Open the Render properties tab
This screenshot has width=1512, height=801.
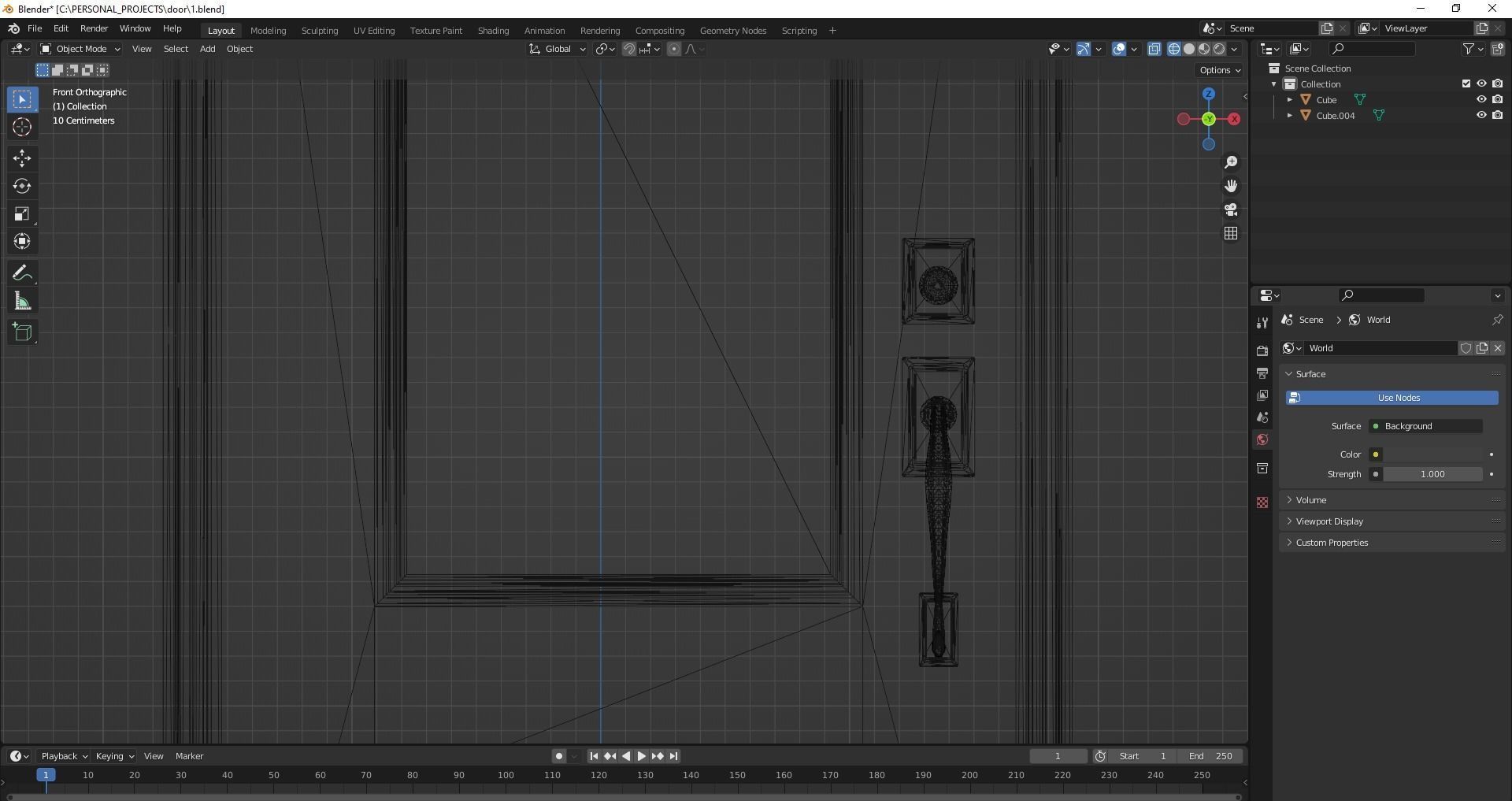[1262, 350]
